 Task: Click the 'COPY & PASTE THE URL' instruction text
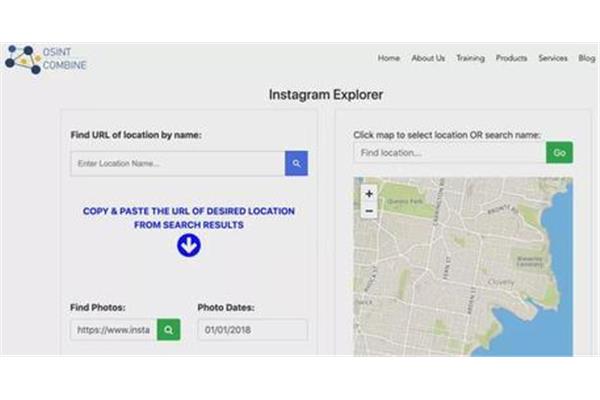click(189, 218)
